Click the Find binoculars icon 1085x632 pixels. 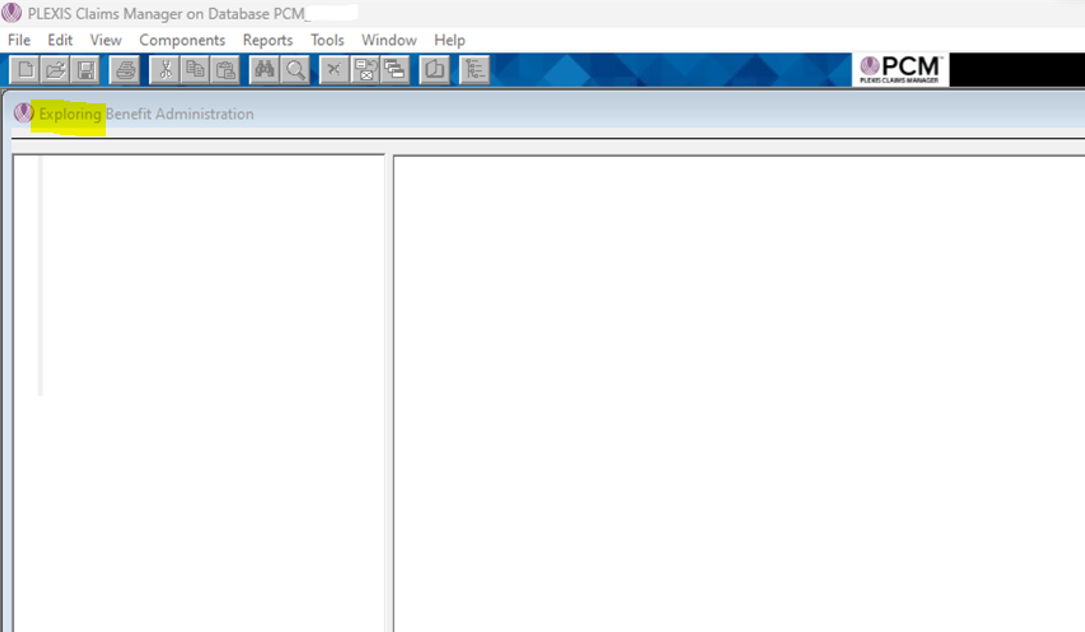(264, 70)
